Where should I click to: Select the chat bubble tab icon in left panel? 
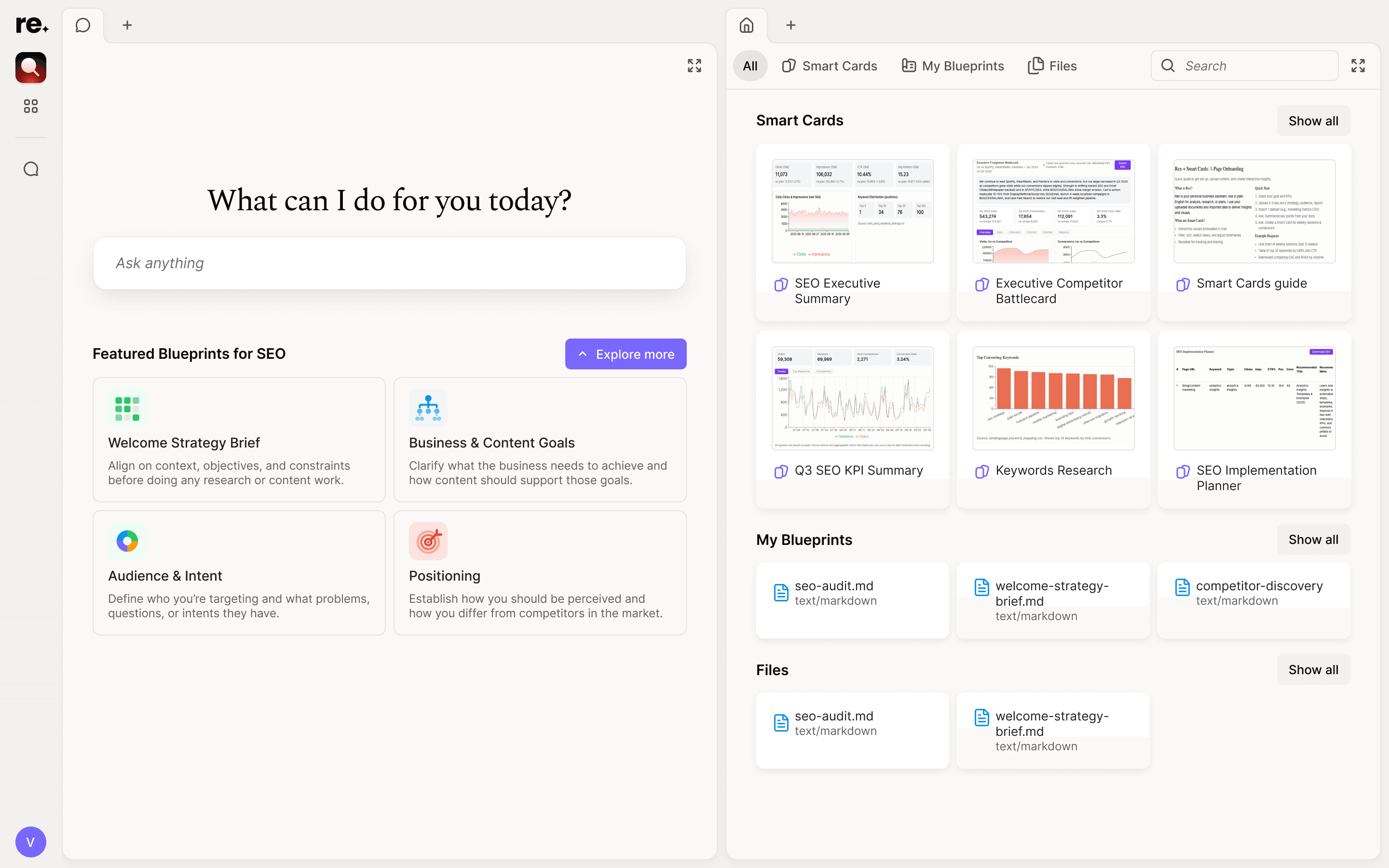(x=82, y=24)
